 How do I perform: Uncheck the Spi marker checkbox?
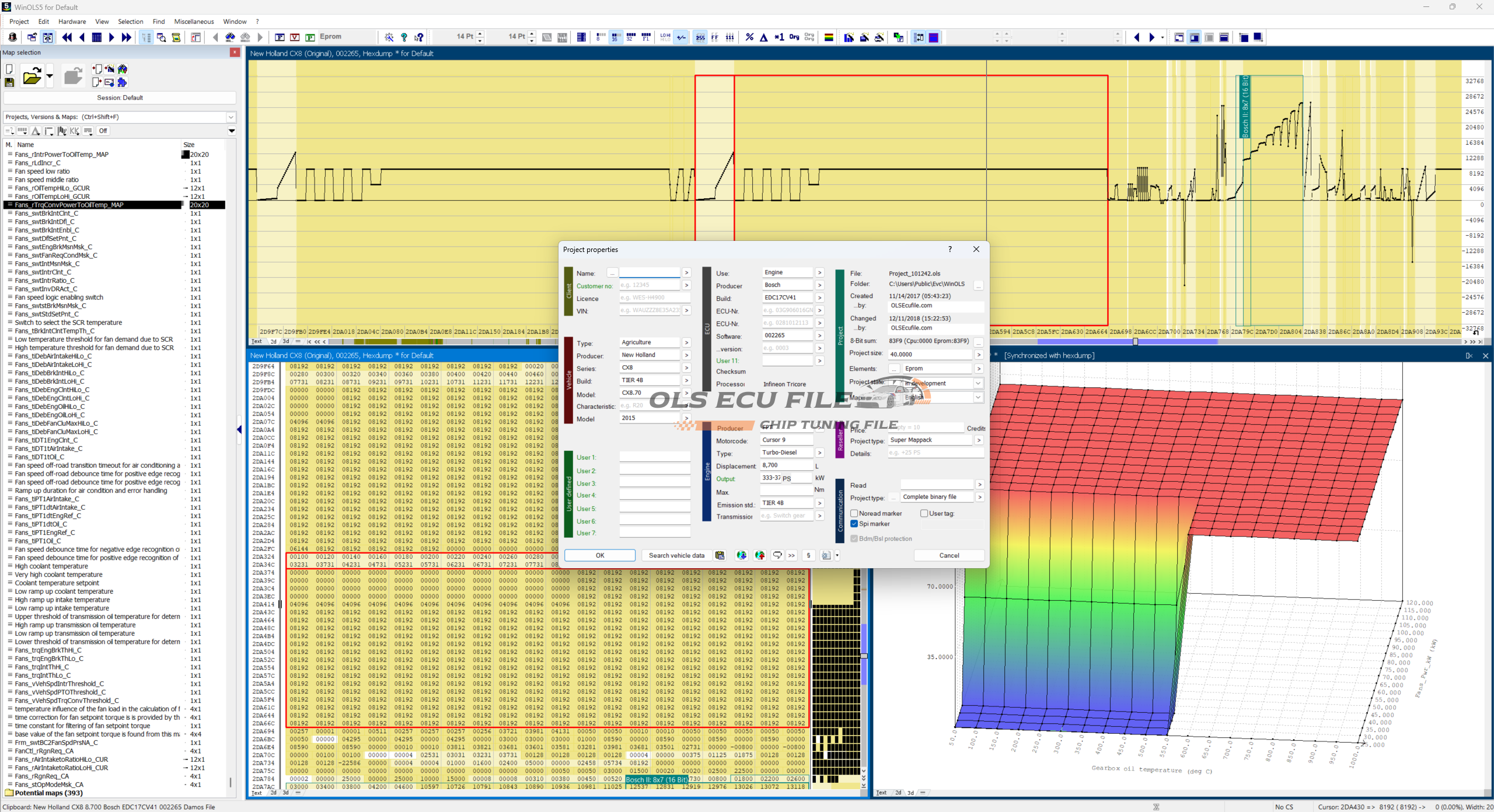(x=854, y=524)
